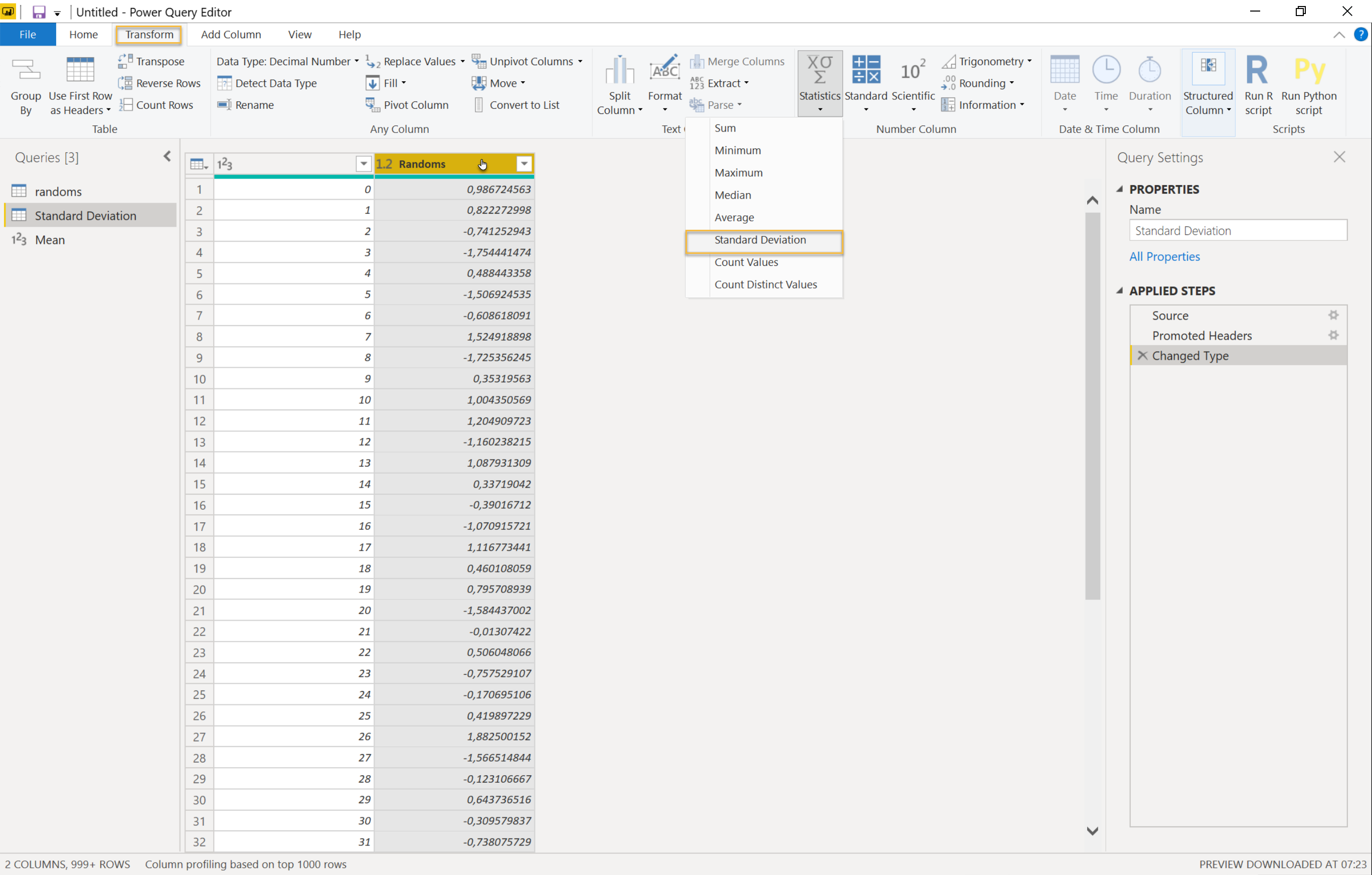The image size is (1372, 875).
Task: Click the Merge Columns button
Action: 737,61
